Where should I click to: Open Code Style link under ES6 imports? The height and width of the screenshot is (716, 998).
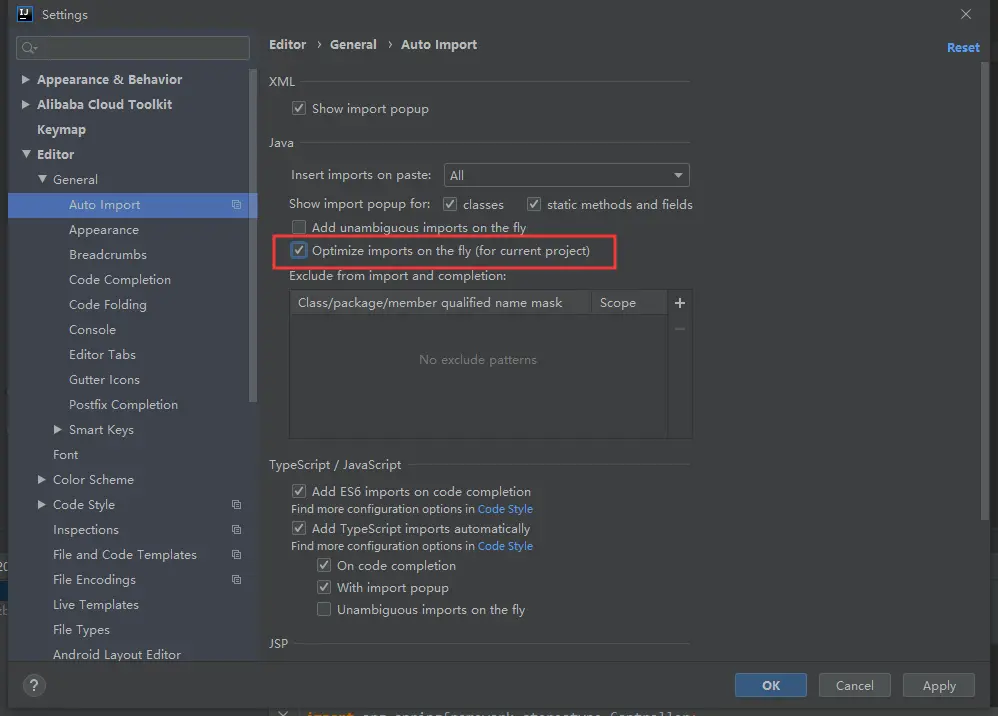(x=505, y=509)
